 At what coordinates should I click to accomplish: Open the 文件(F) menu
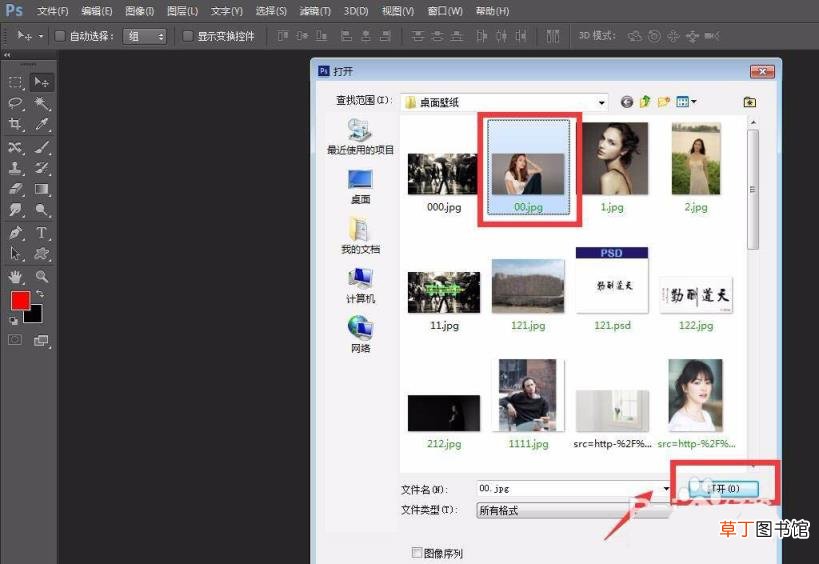click(52, 11)
